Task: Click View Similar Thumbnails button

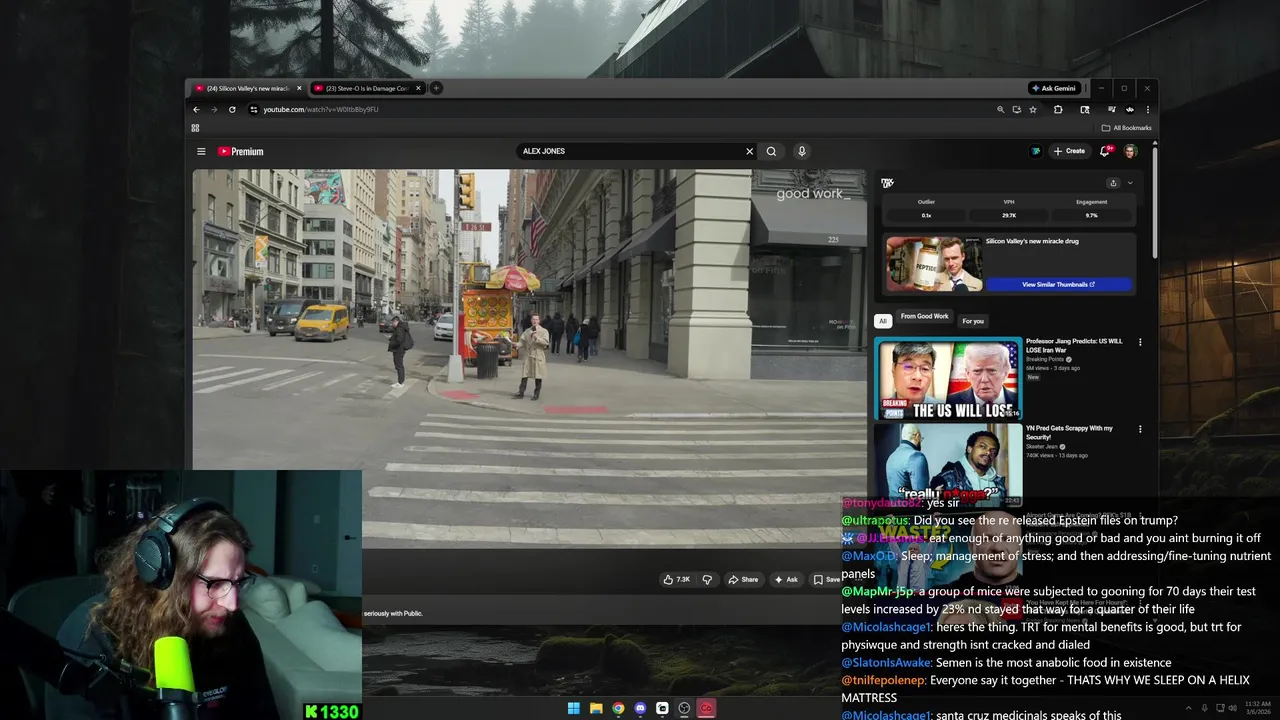Action: click(x=1058, y=284)
